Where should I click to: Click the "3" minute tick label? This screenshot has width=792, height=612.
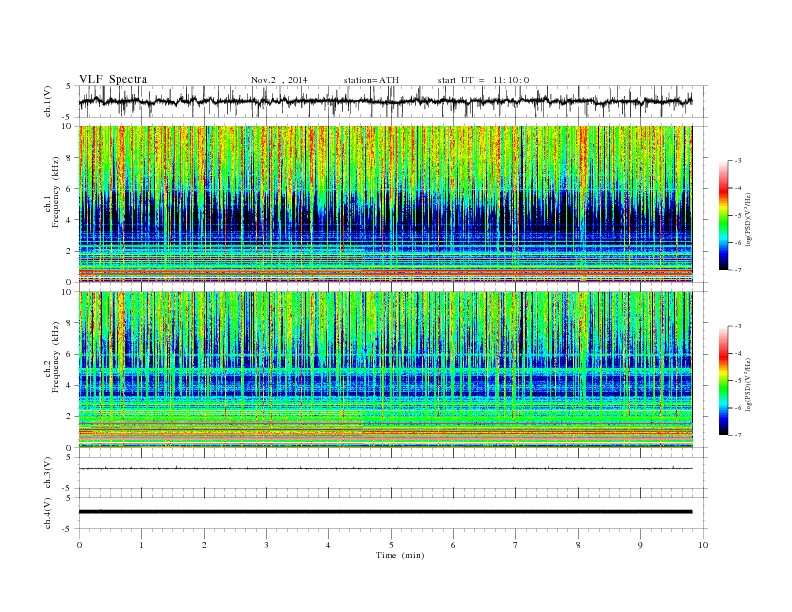pyautogui.click(x=266, y=545)
